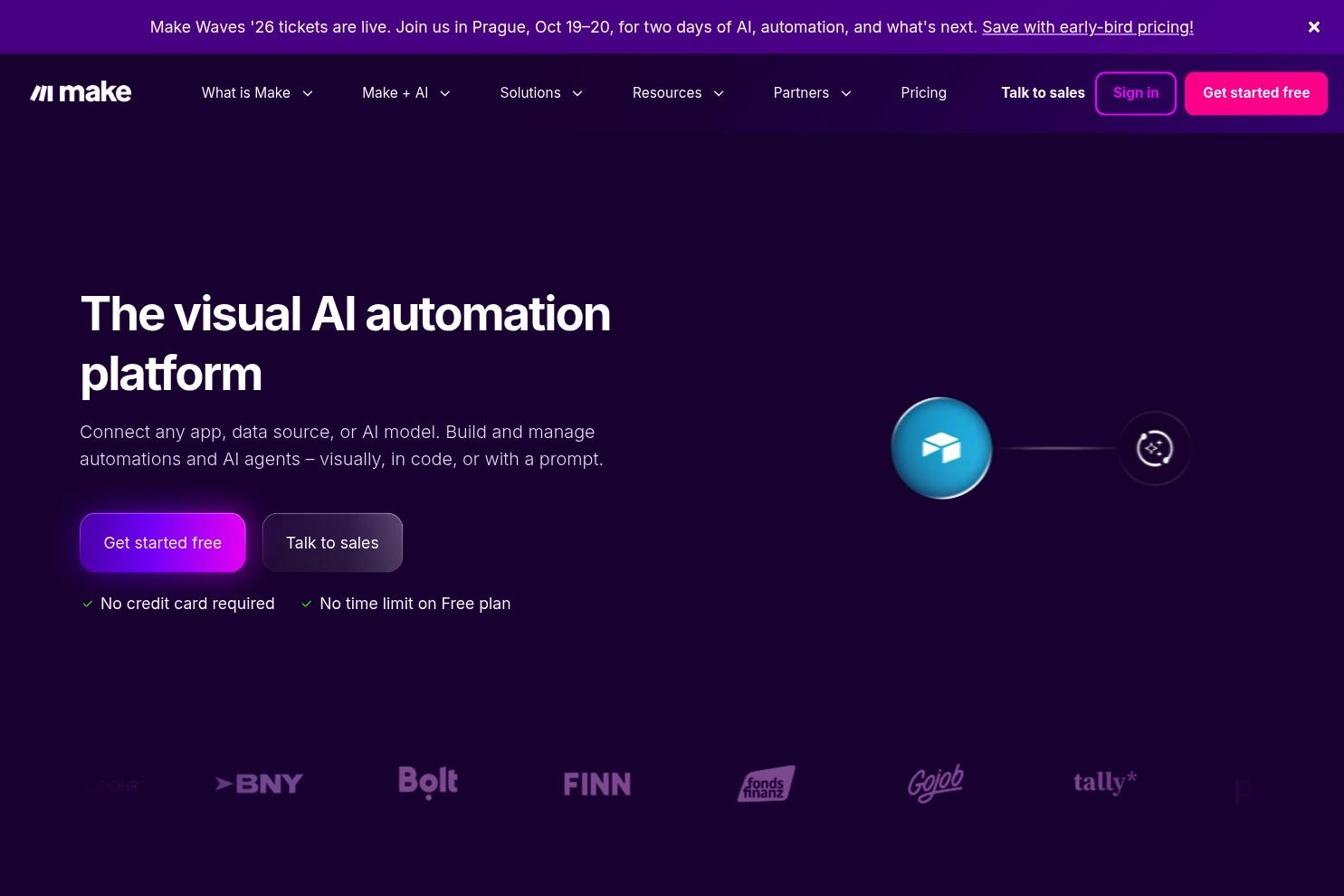The image size is (1344, 896).
Task: Click the FINN customer logo
Action: (597, 784)
